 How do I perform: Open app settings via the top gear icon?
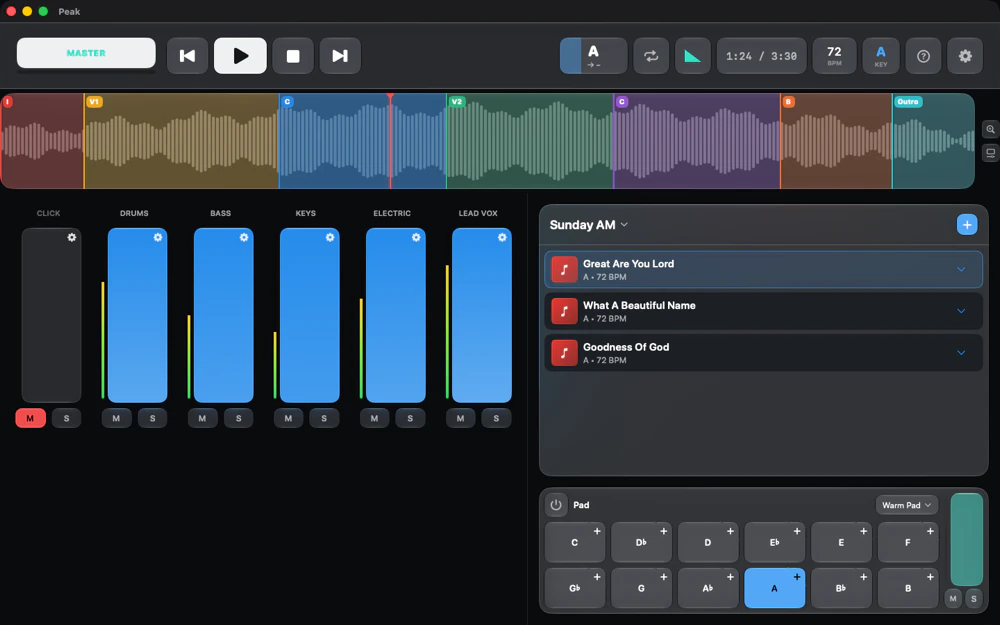point(965,56)
